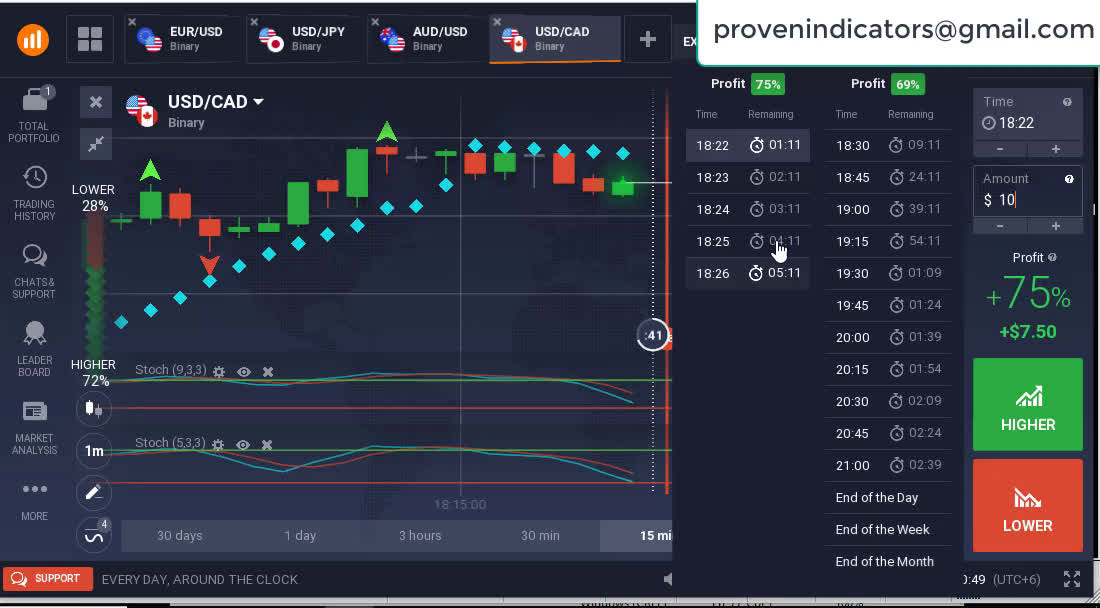Toggle visibility of Stoch (9,3,3) indicator
Screen dimensions: 1100x608
point(244,372)
